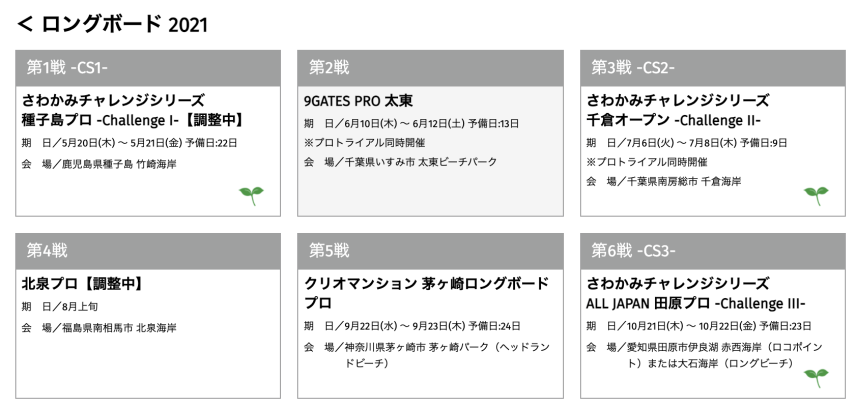Open the 9GATES PRO 太東 event title
The width and height of the screenshot is (856, 409).
359,101
